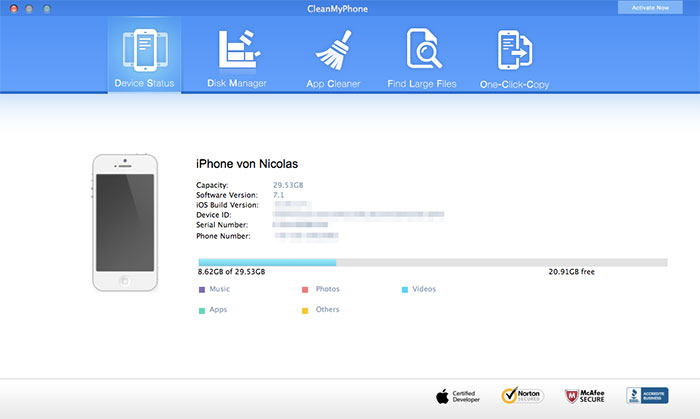
Task: Click the red Photos color swatch
Action: [x=305, y=290]
